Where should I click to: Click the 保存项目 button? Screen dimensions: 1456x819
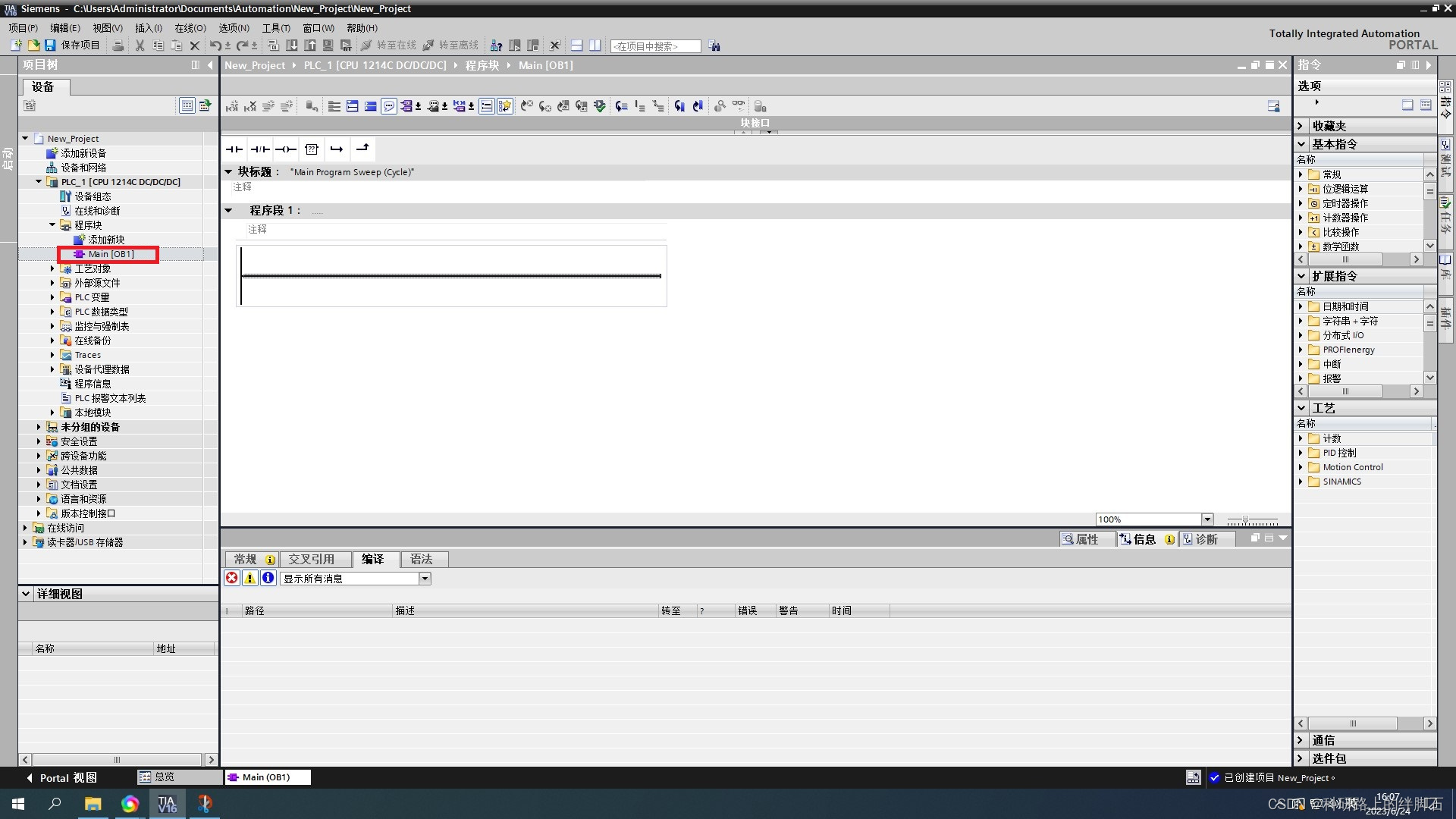point(80,45)
